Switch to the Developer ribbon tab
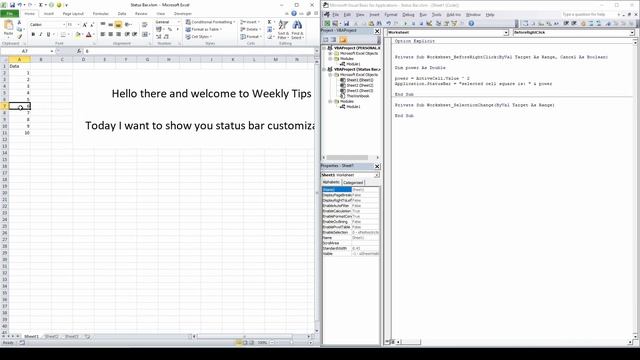 [182, 13]
